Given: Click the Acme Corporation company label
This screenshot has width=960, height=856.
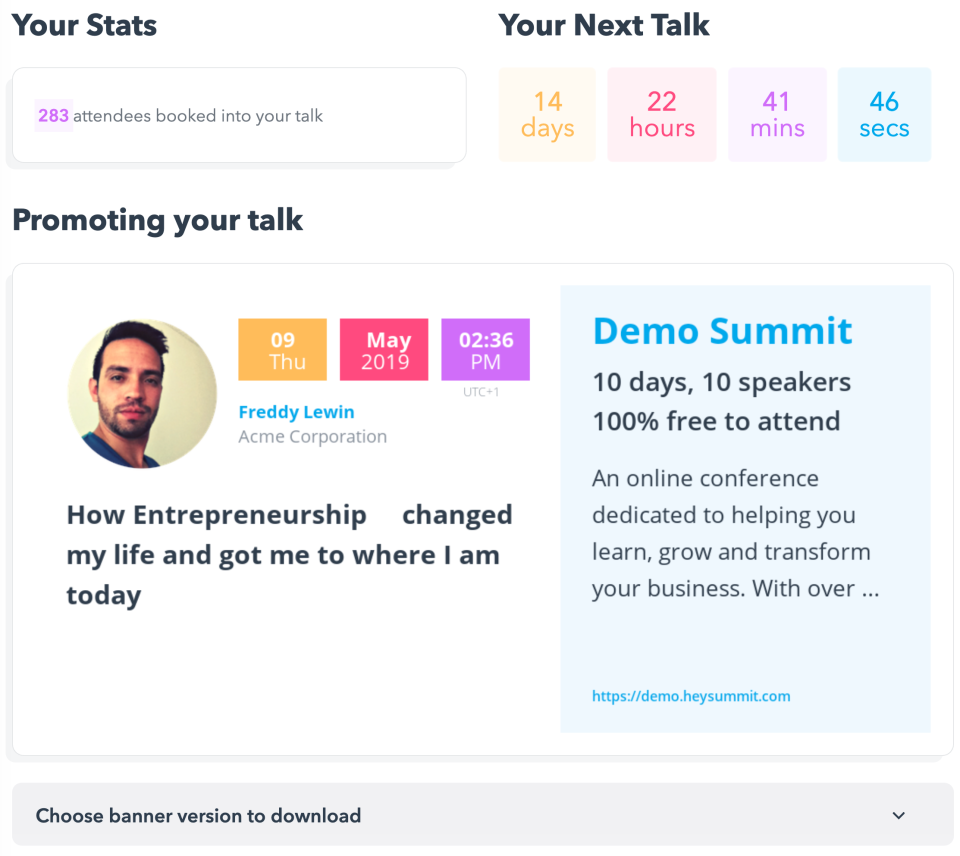Looking at the screenshot, I should 312,437.
